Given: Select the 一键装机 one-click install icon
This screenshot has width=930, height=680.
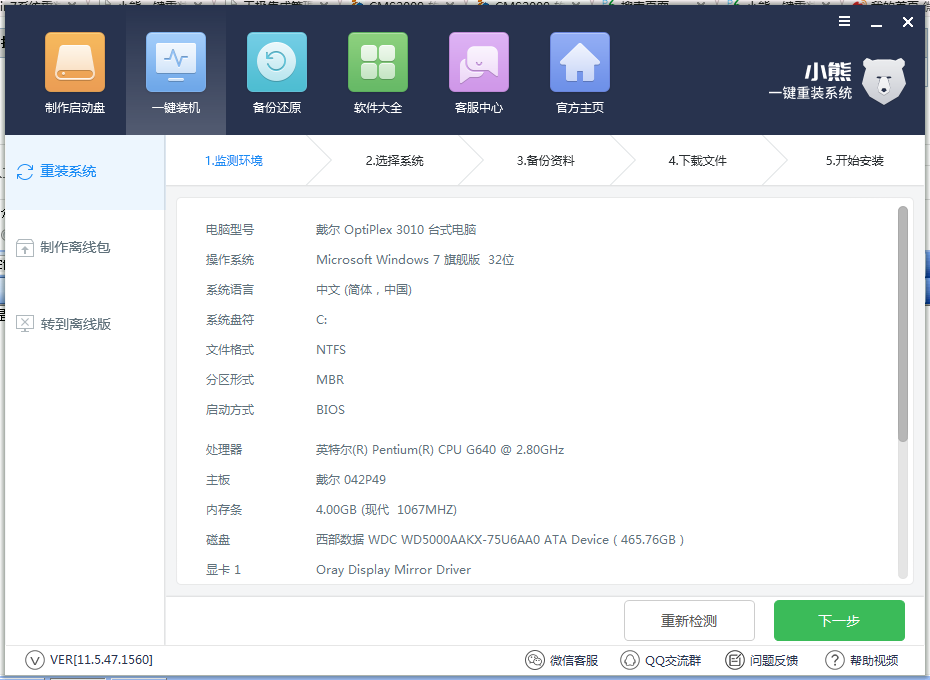Looking at the screenshot, I should (x=176, y=73).
